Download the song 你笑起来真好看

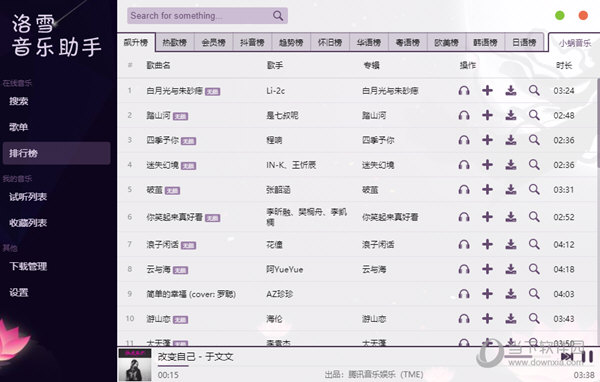point(510,217)
